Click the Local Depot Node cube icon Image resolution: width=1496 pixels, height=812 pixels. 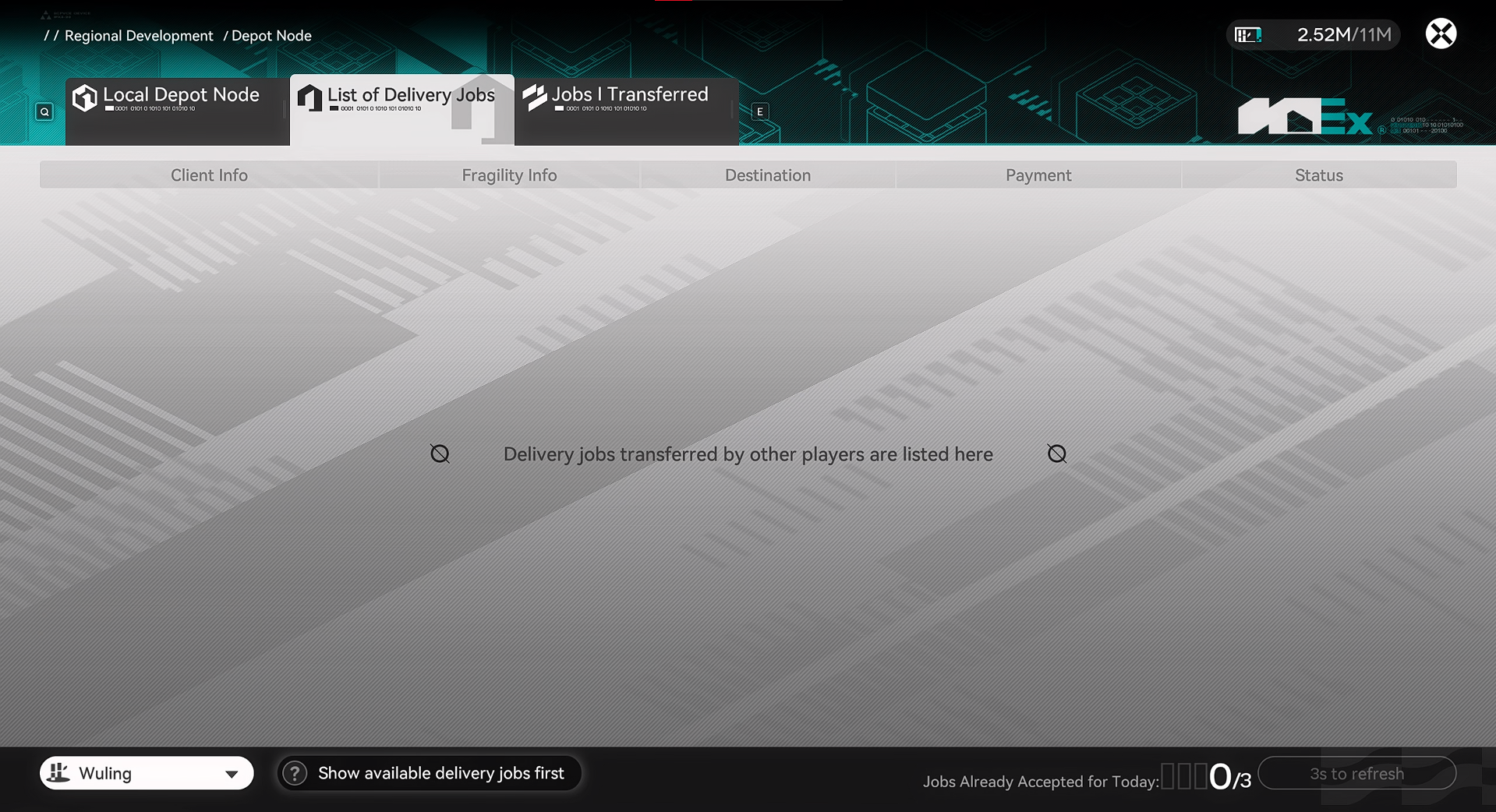pos(84,98)
